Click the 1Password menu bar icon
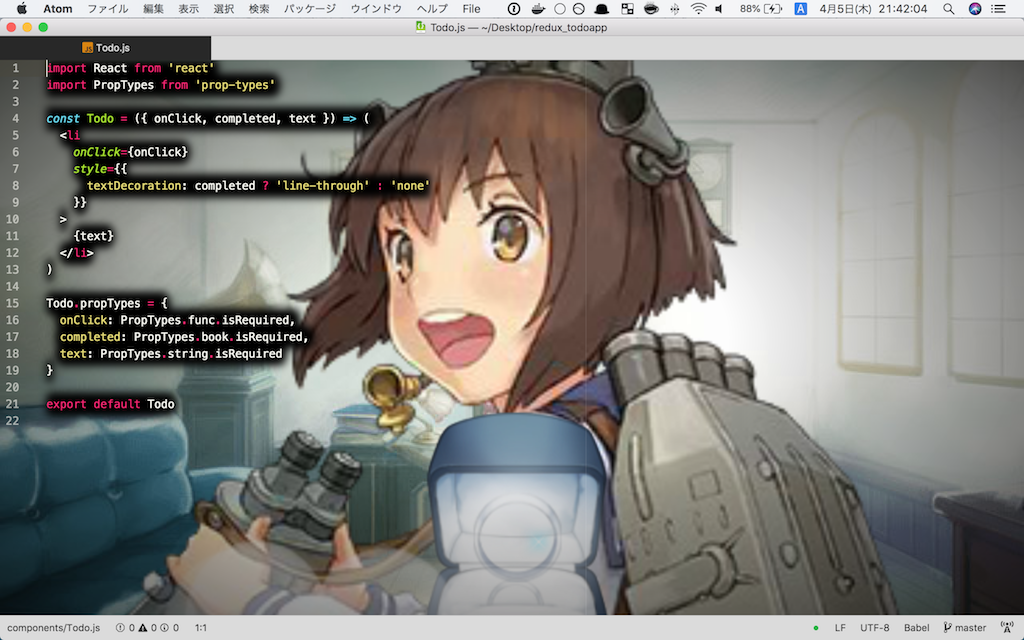 [514, 8]
